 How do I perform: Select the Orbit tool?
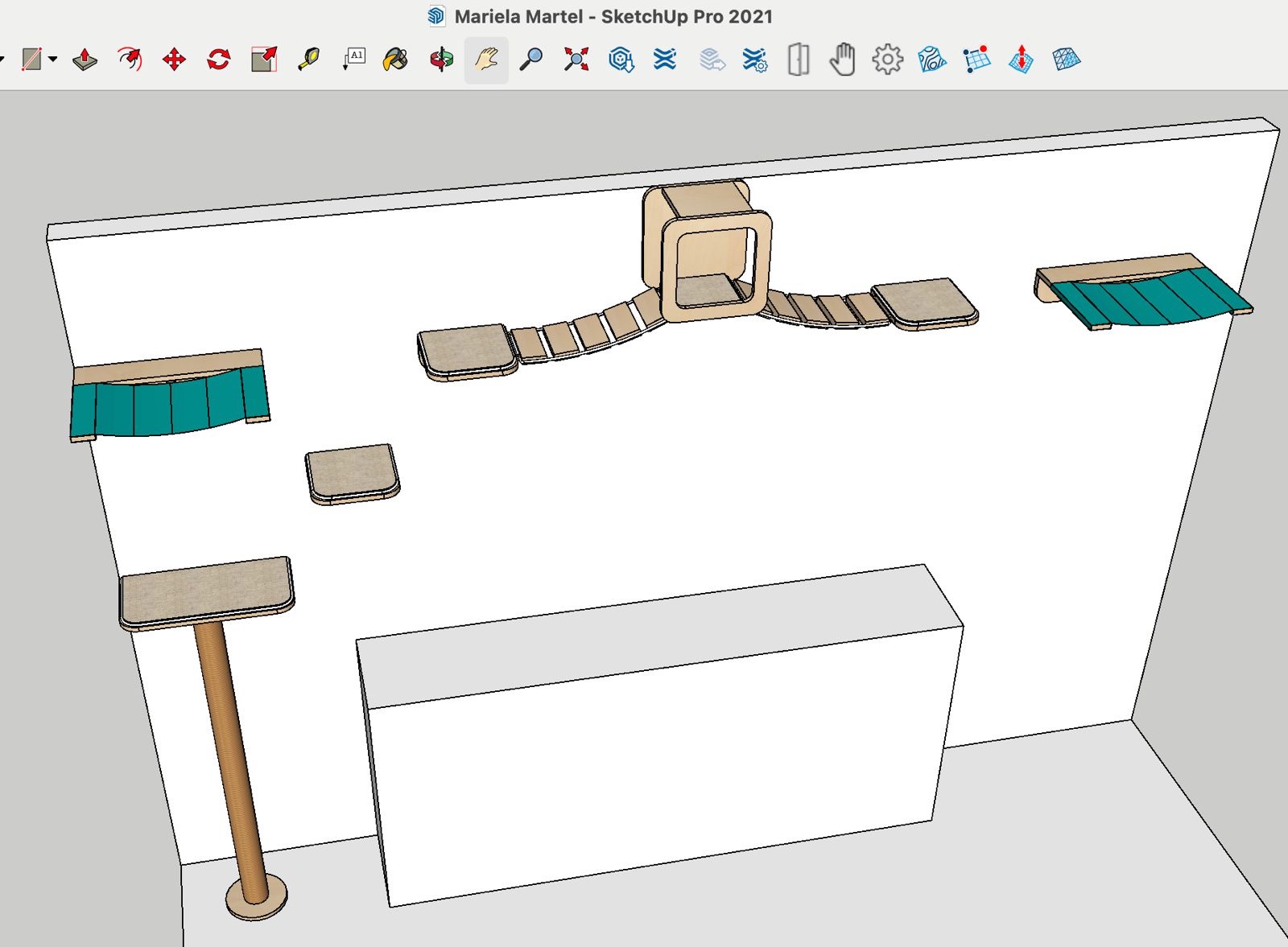click(x=441, y=60)
